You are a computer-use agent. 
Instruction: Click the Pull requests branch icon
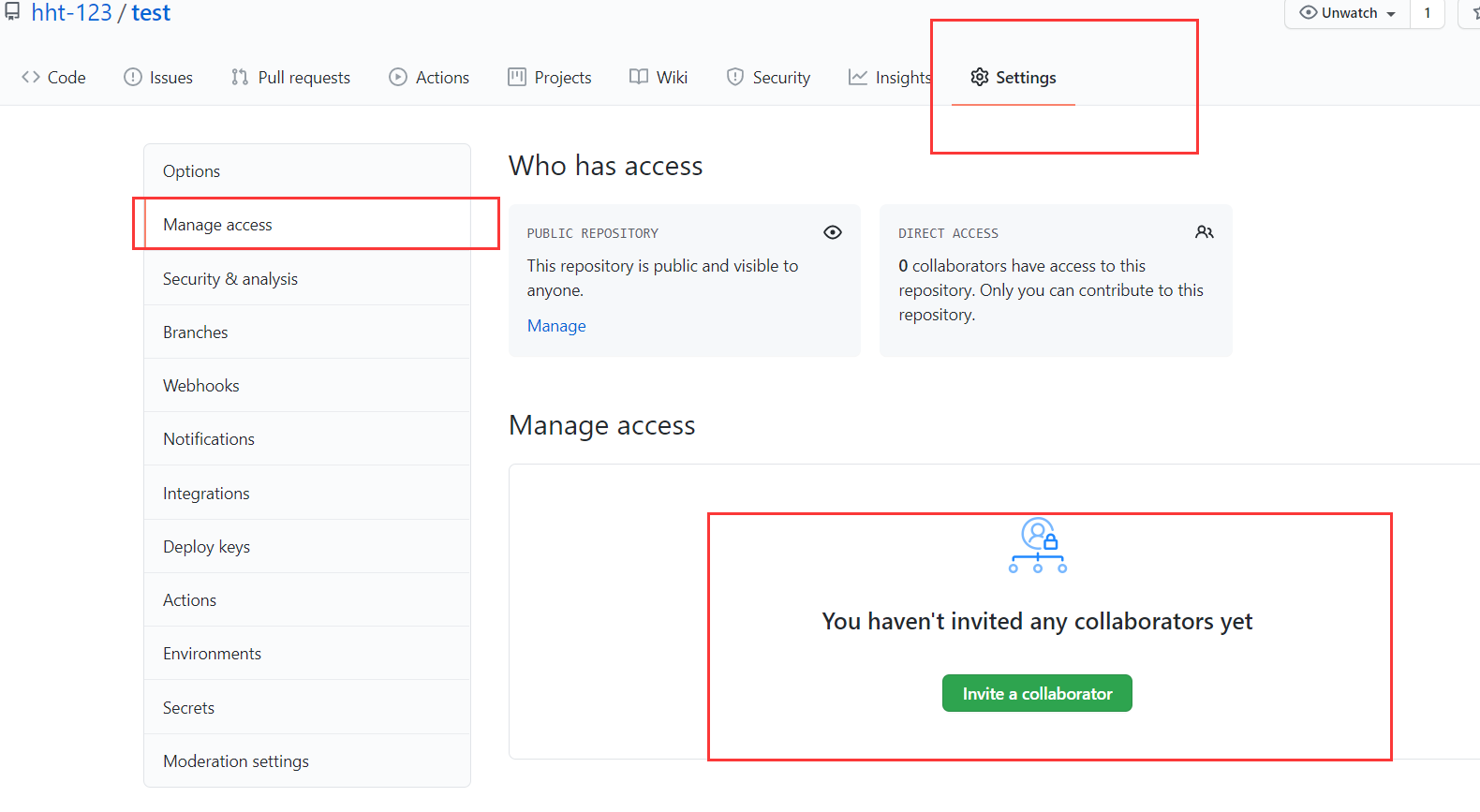tap(240, 77)
